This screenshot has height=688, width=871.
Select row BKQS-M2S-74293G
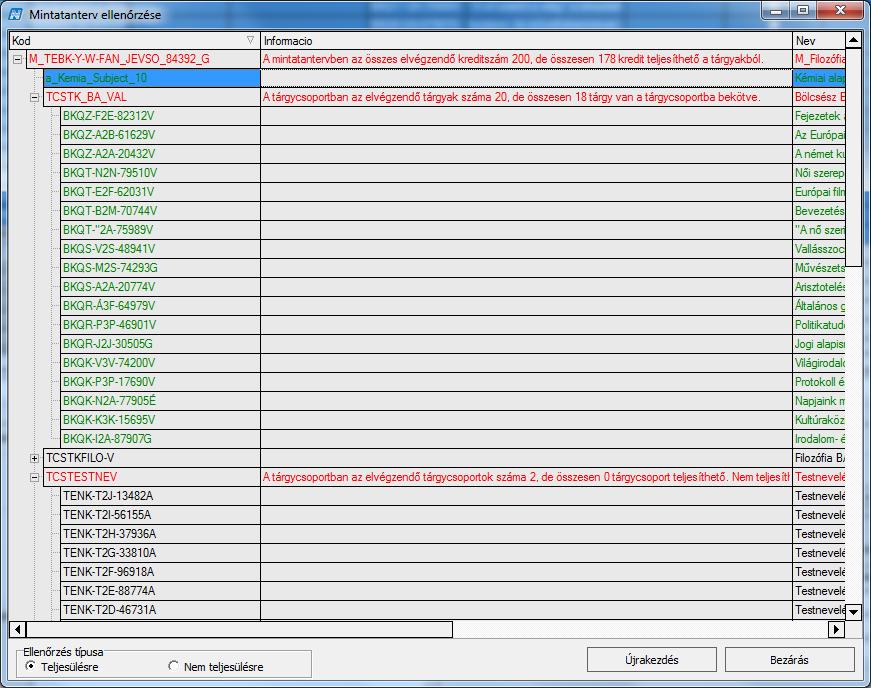tap(160, 268)
